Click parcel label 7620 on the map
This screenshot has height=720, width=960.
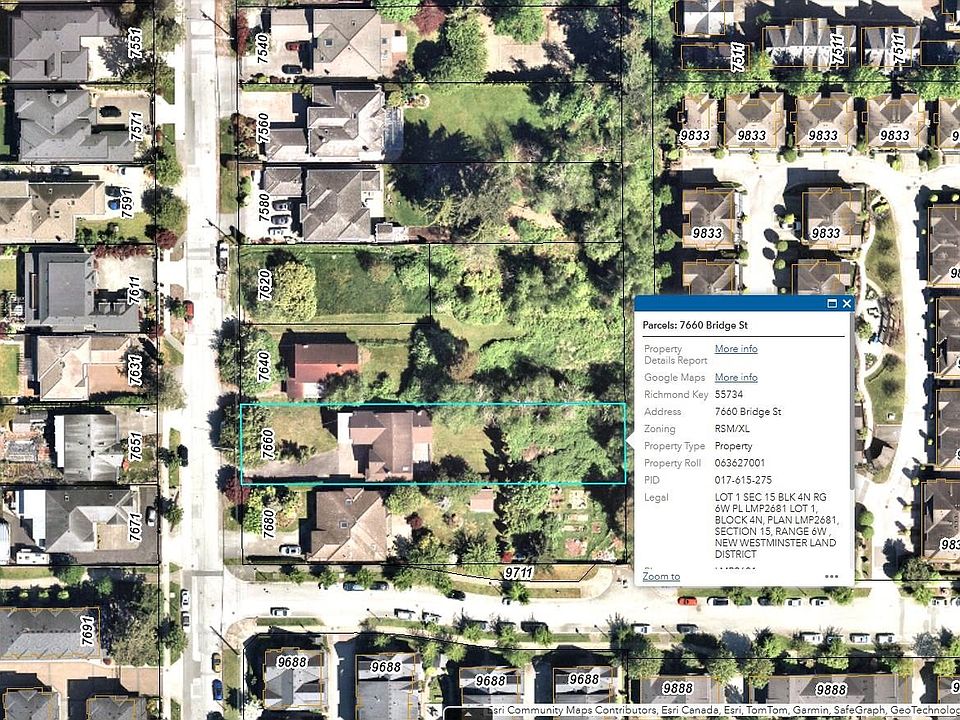(264, 285)
